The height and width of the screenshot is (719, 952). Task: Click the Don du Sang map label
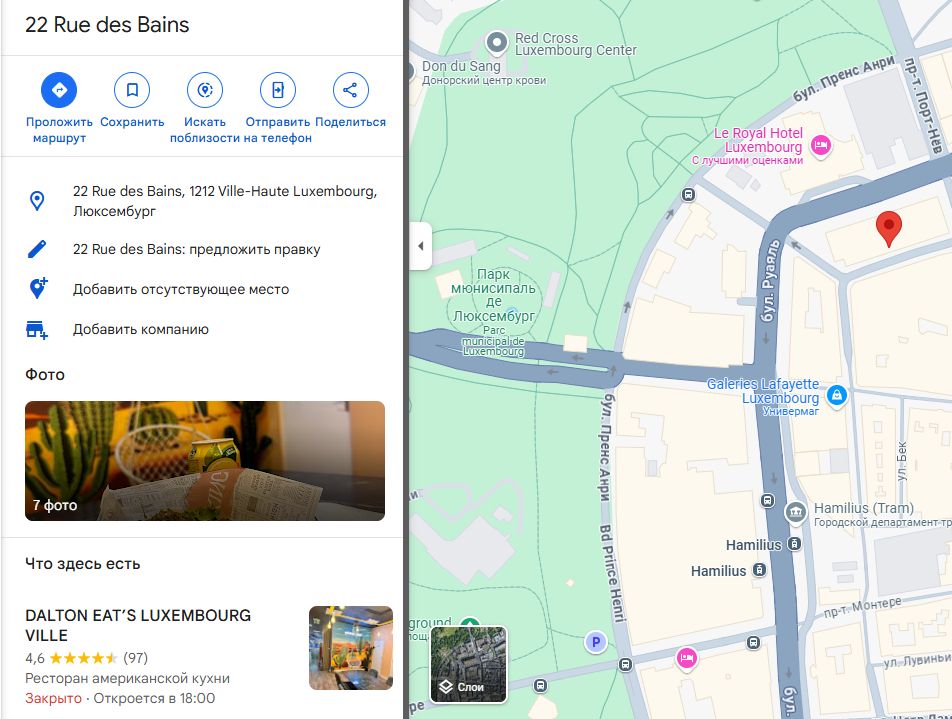461,66
